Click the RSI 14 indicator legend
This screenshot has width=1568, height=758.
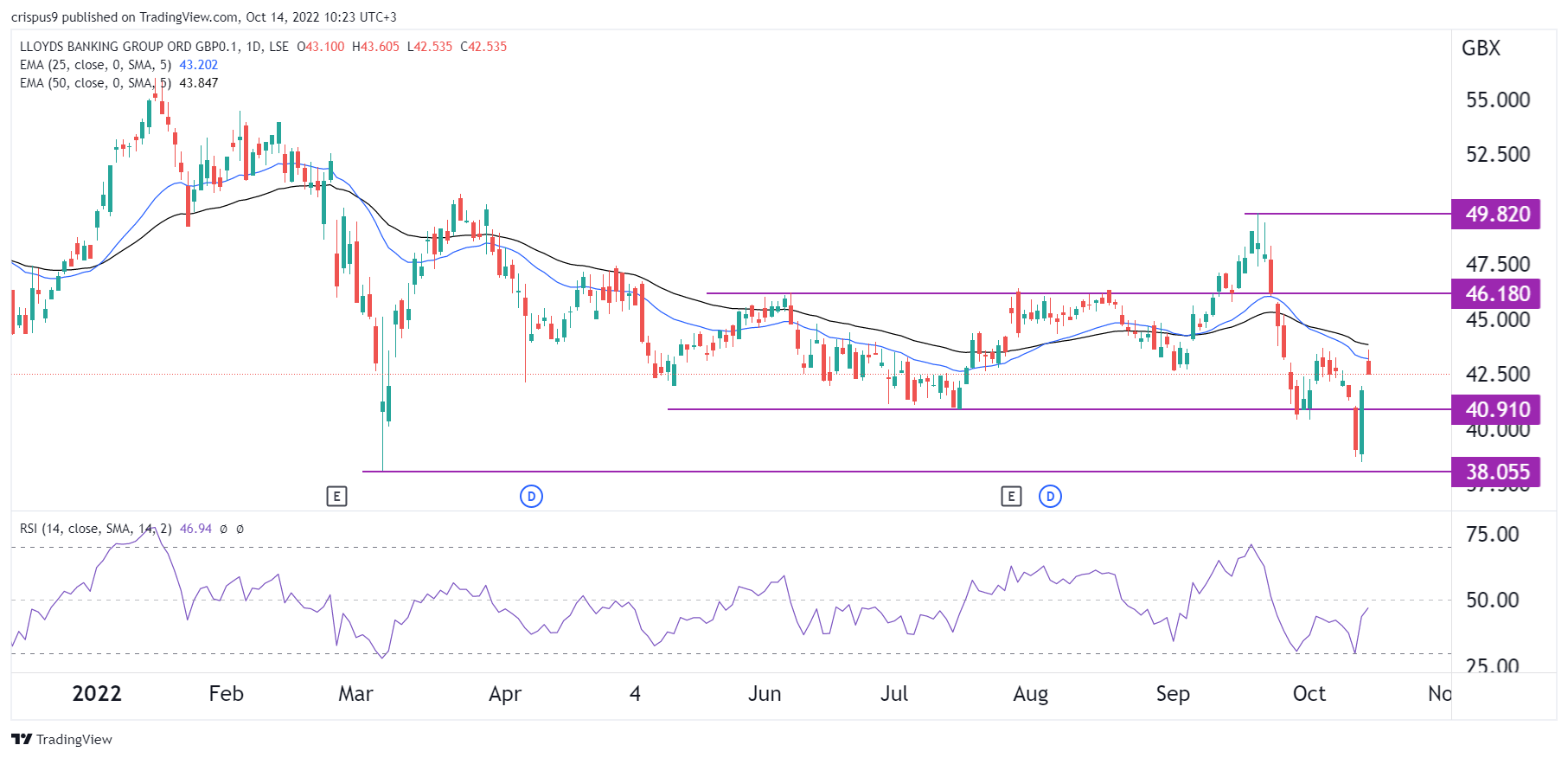point(95,529)
